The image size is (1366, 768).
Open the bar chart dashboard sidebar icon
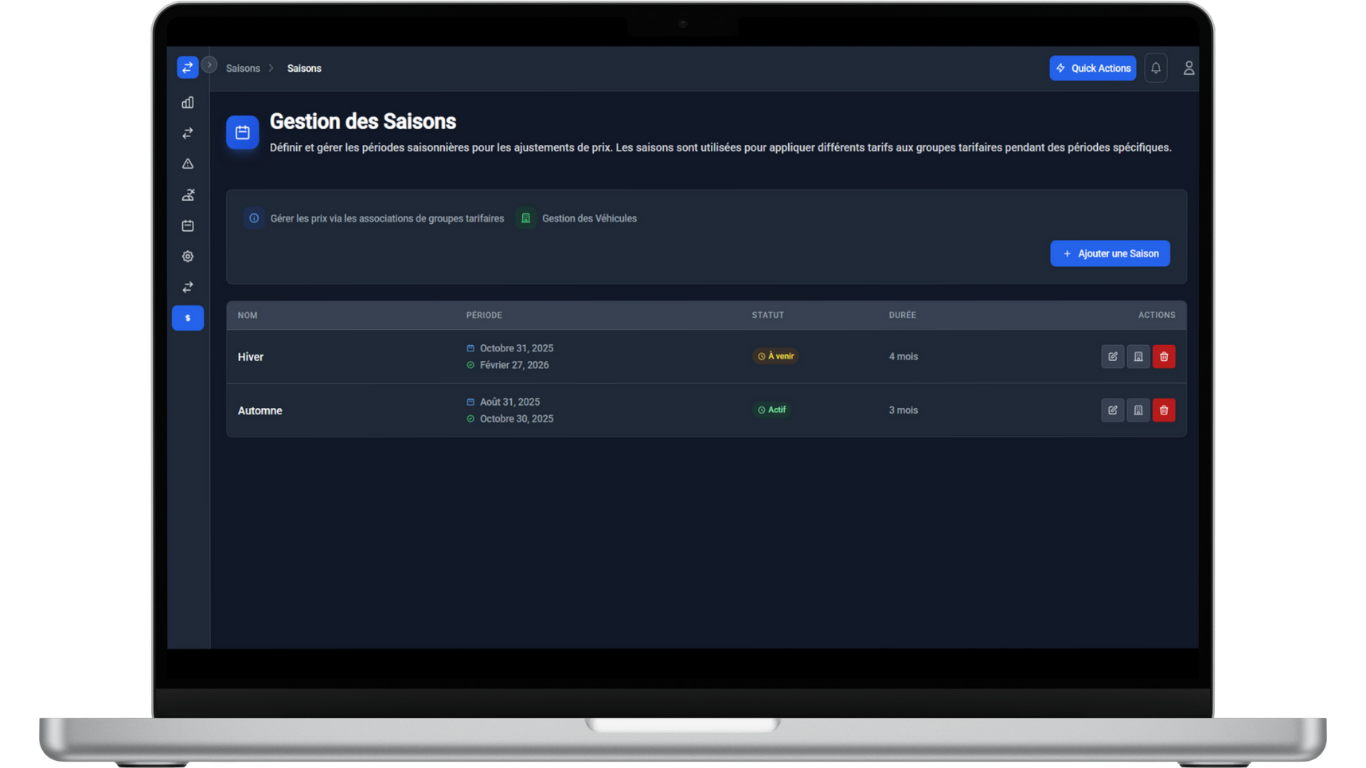[187, 102]
